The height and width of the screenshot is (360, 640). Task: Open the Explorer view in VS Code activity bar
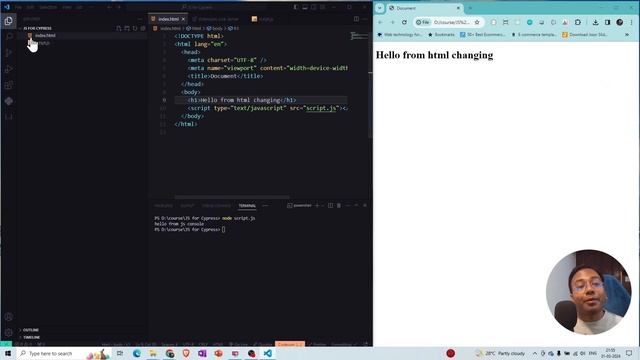tap(9, 21)
